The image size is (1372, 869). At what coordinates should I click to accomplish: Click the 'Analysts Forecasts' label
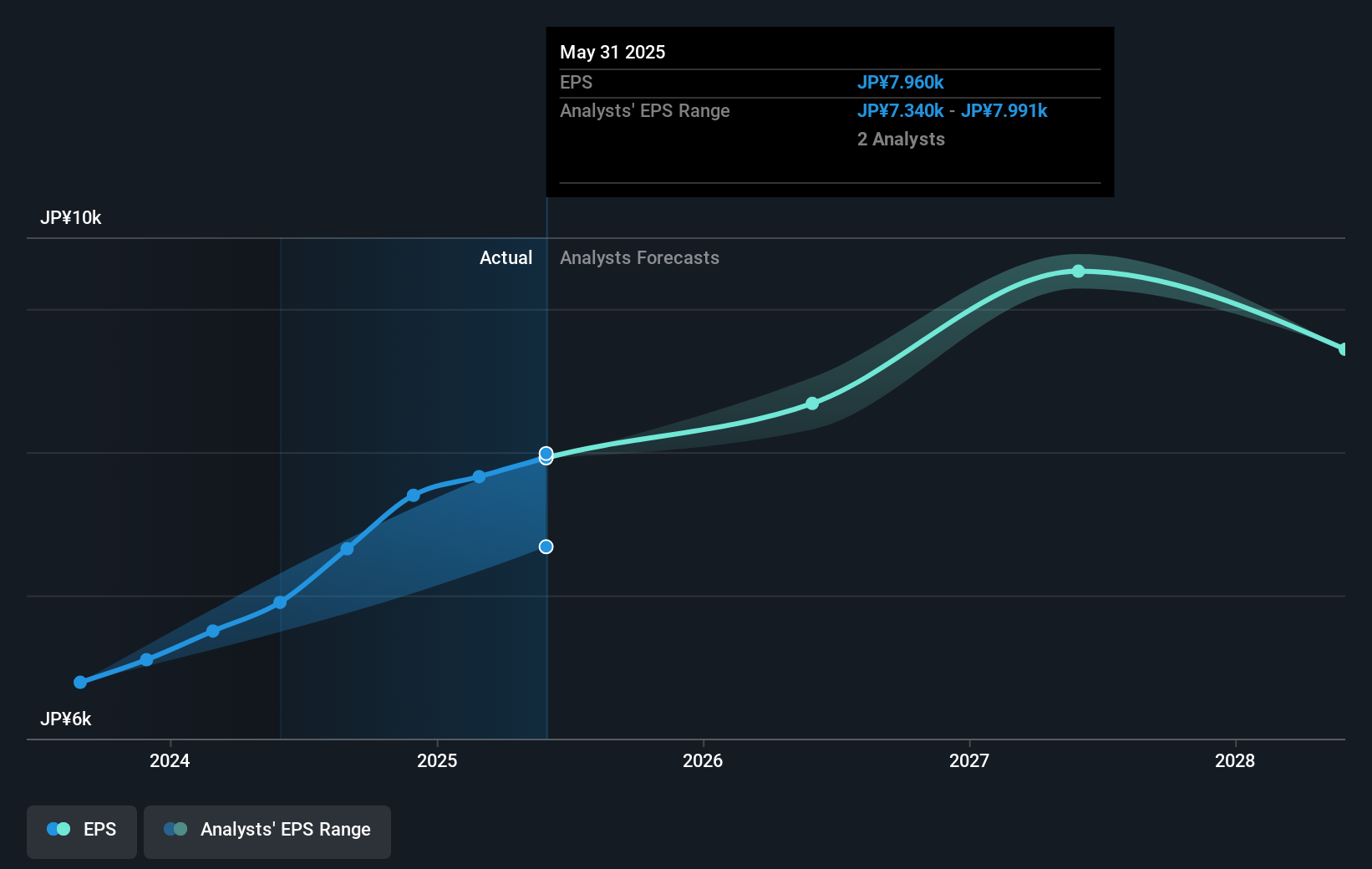tap(639, 257)
